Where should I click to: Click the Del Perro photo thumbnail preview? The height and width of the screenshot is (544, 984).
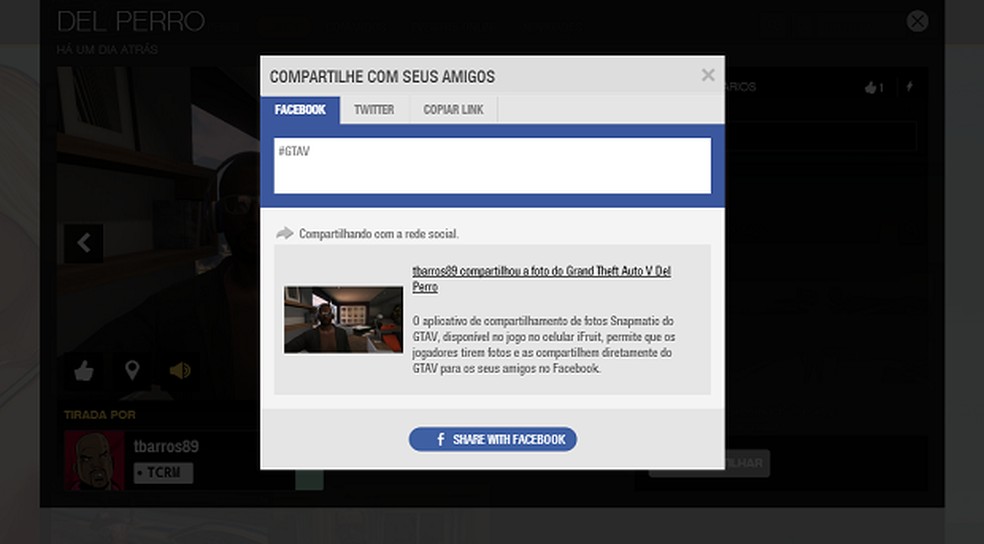pyautogui.click(x=343, y=319)
